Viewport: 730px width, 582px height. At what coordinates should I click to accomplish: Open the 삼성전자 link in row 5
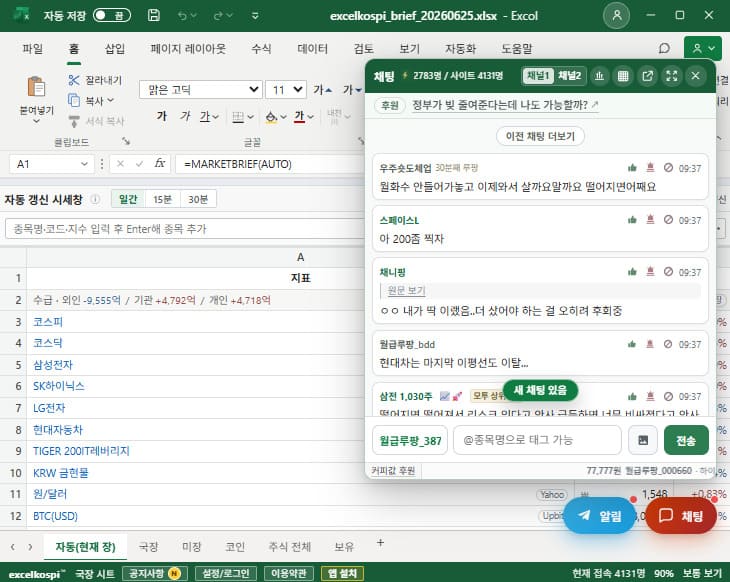pyautogui.click(x=53, y=365)
